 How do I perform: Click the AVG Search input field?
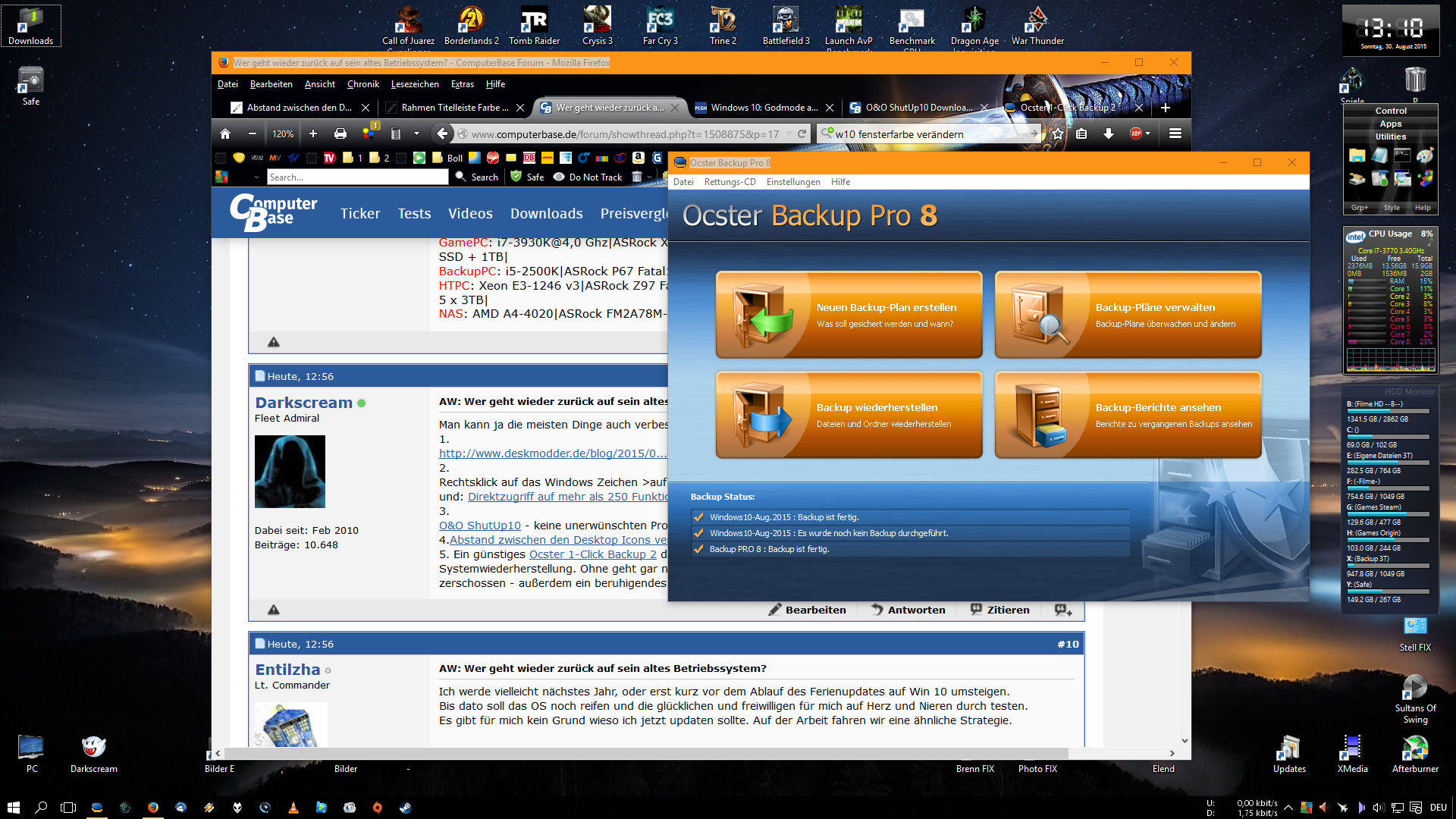[356, 177]
